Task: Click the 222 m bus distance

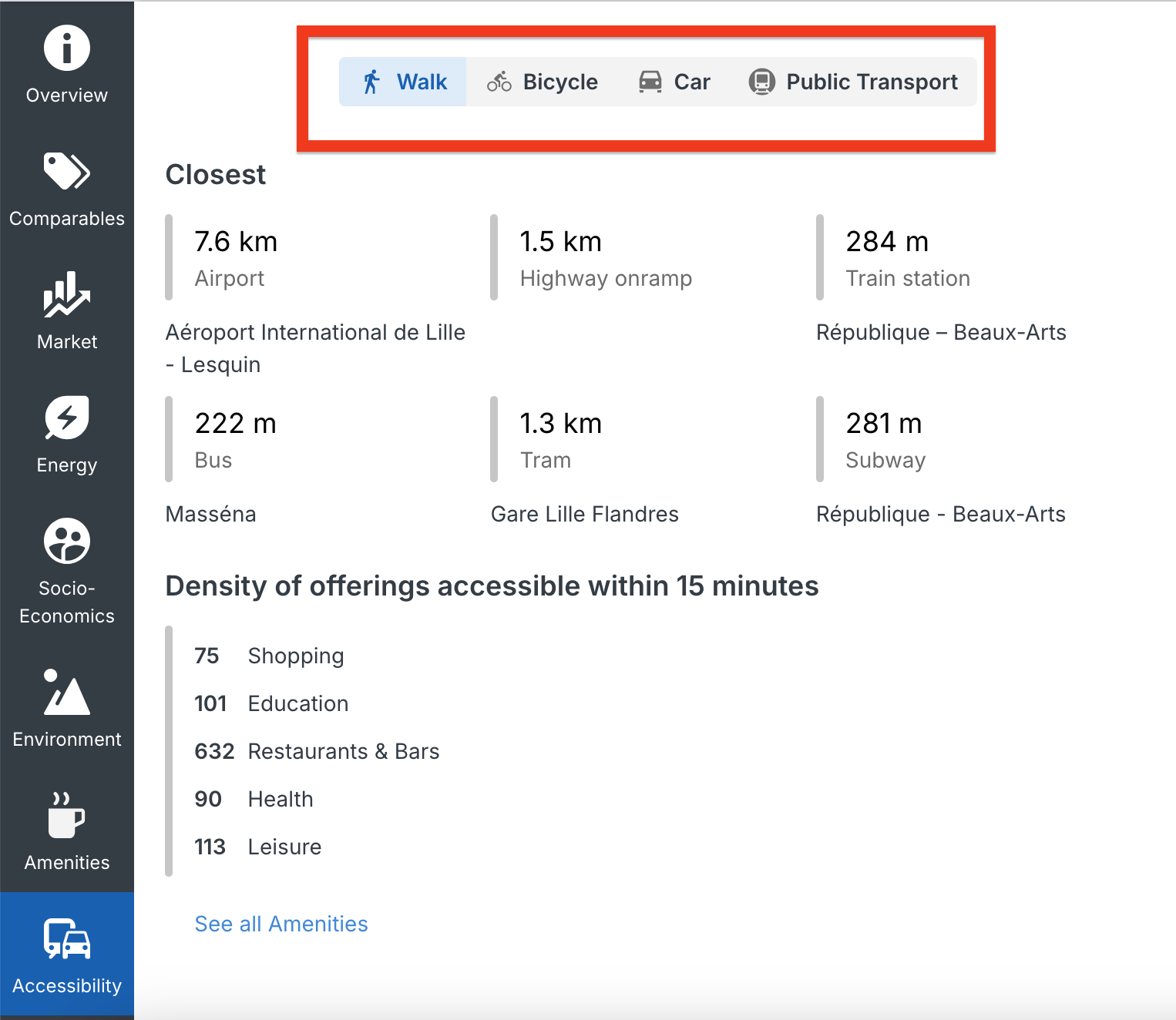Action: click(x=236, y=424)
